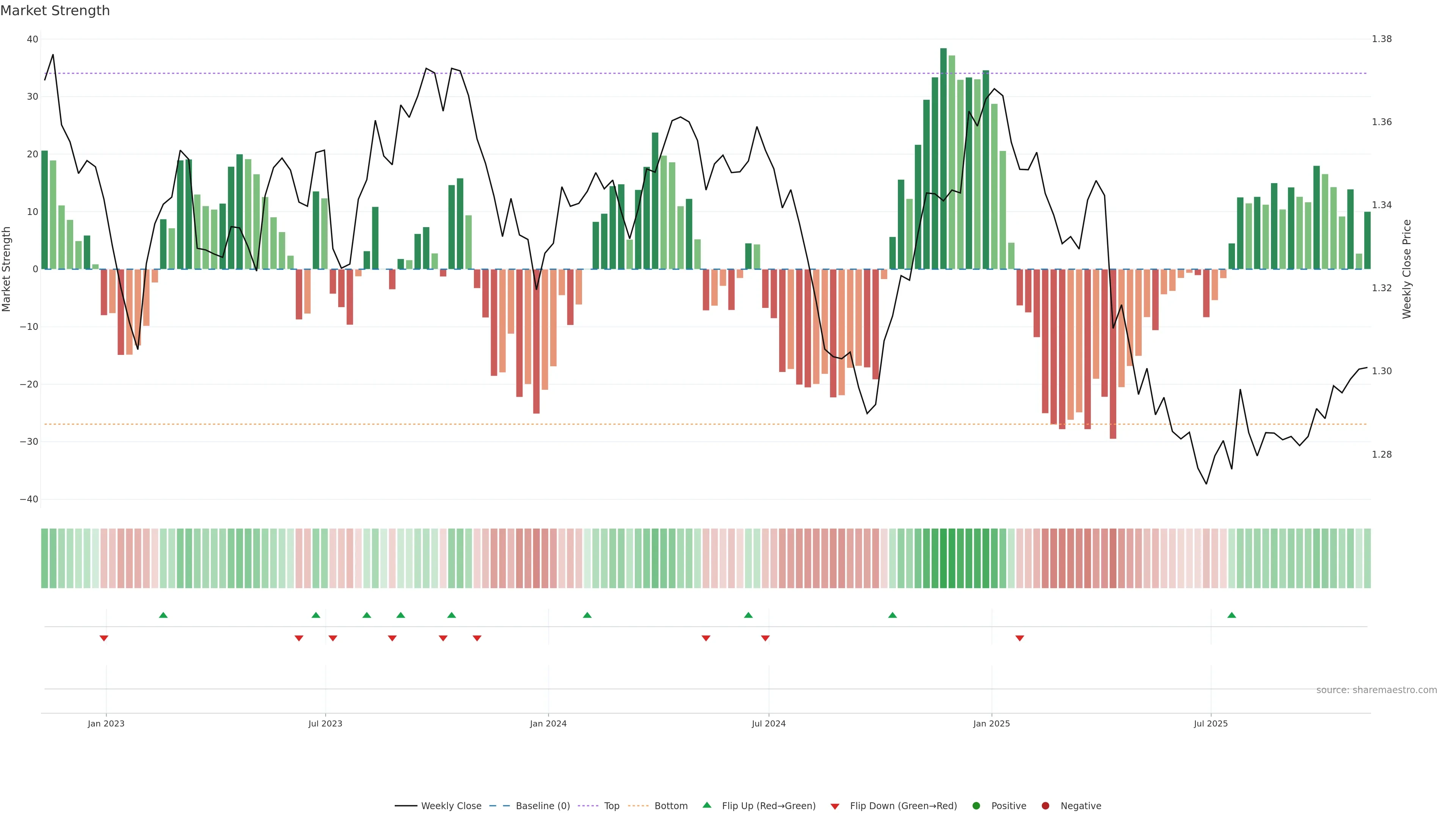1456x819 pixels.
Task: Click the Weekly Close Price axis title
Action: click(x=1407, y=269)
